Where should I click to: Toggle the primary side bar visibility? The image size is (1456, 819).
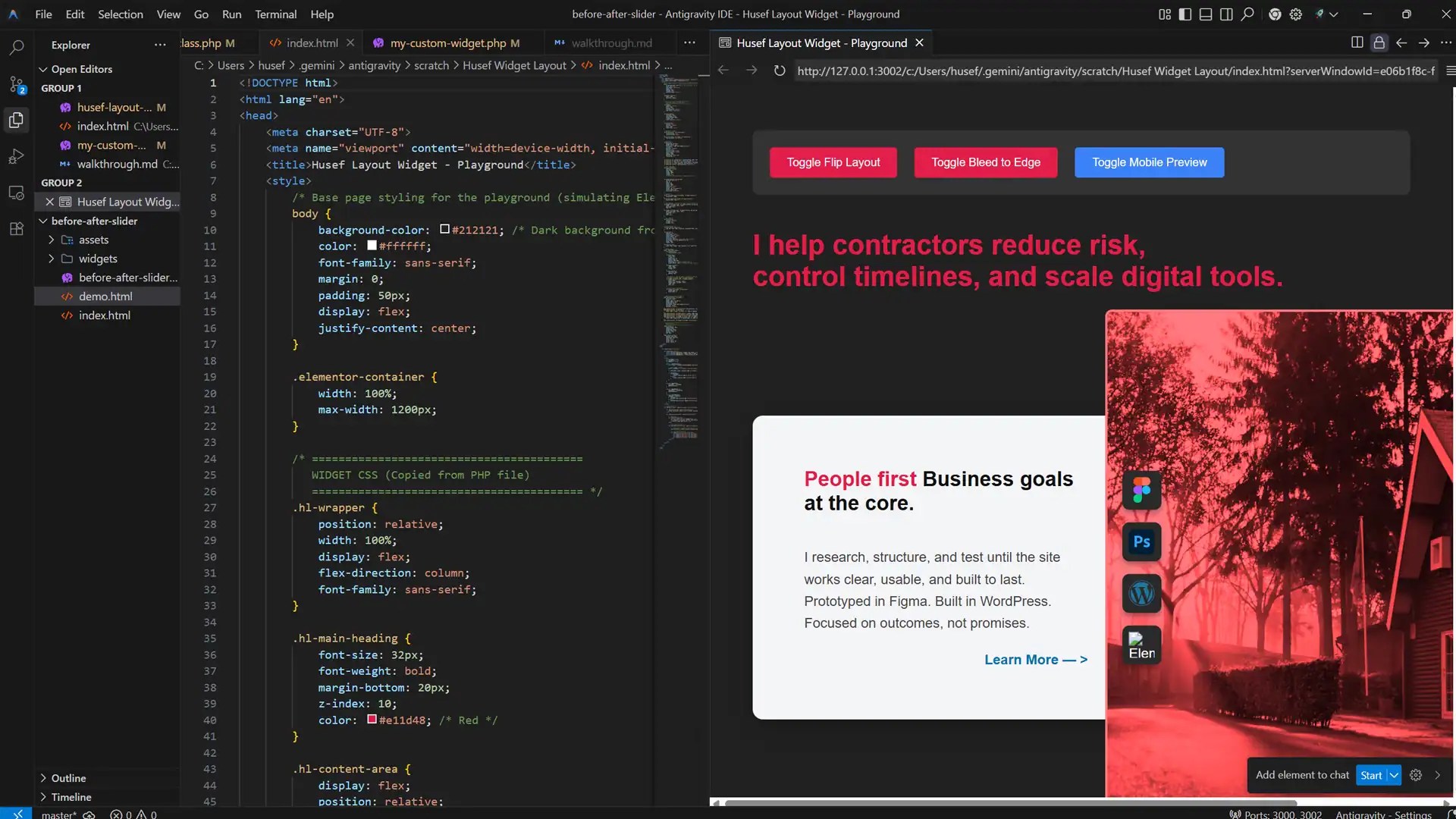click(1185, 14)
